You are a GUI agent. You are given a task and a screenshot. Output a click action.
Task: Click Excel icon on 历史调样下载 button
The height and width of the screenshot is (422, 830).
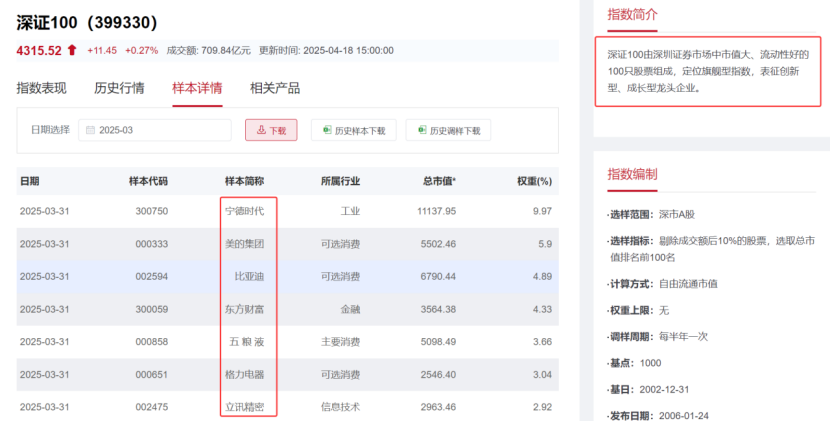[x=421, y=130]
